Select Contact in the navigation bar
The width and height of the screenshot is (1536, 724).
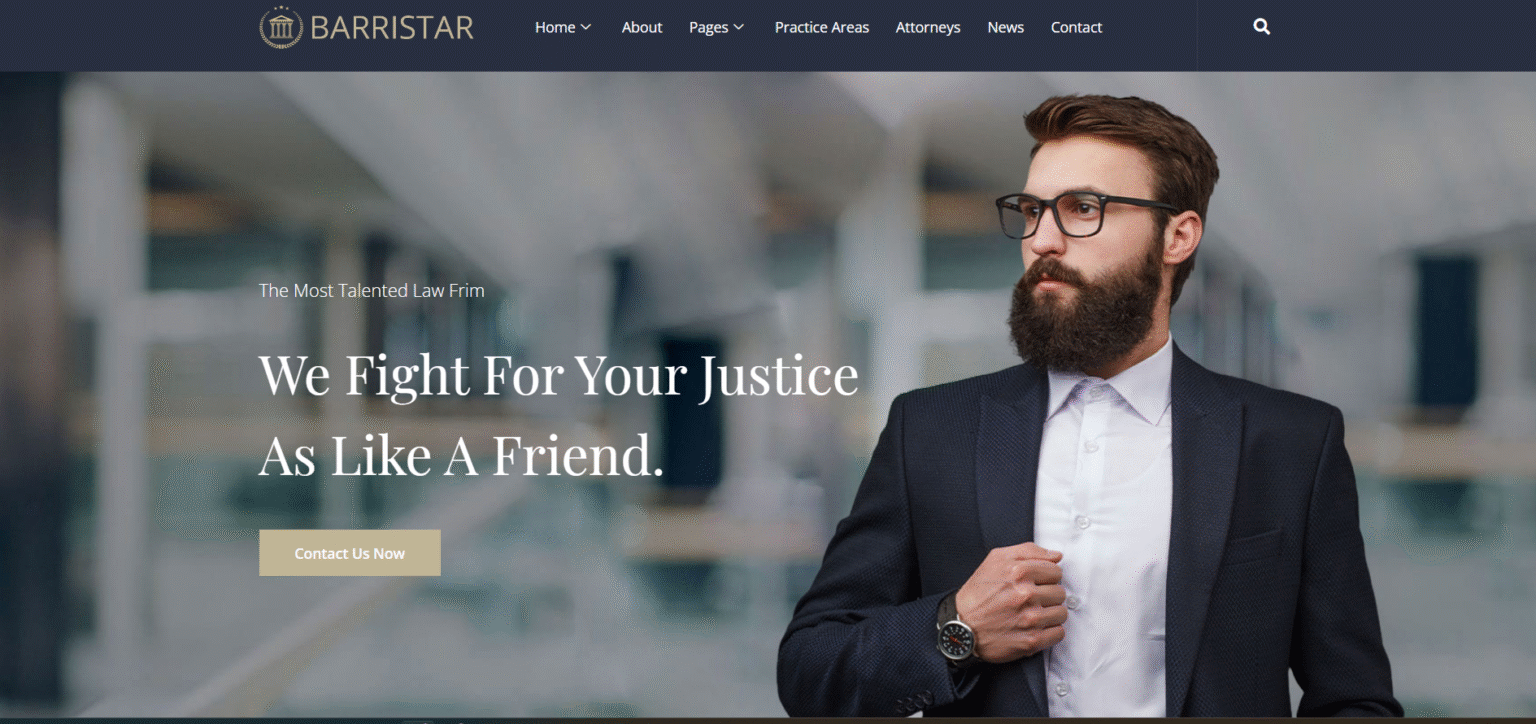pos(1076,27)
